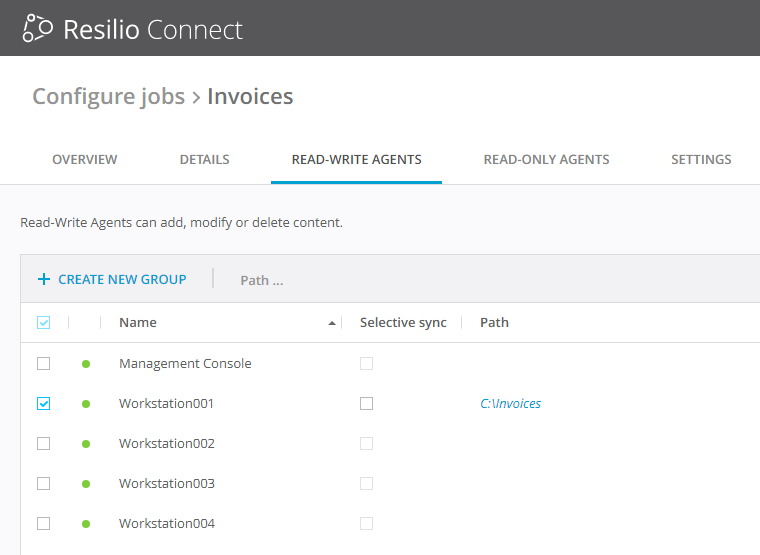Click green status dot for Workstation004
This screenshot has width=760, height=555.
[86, 524]
